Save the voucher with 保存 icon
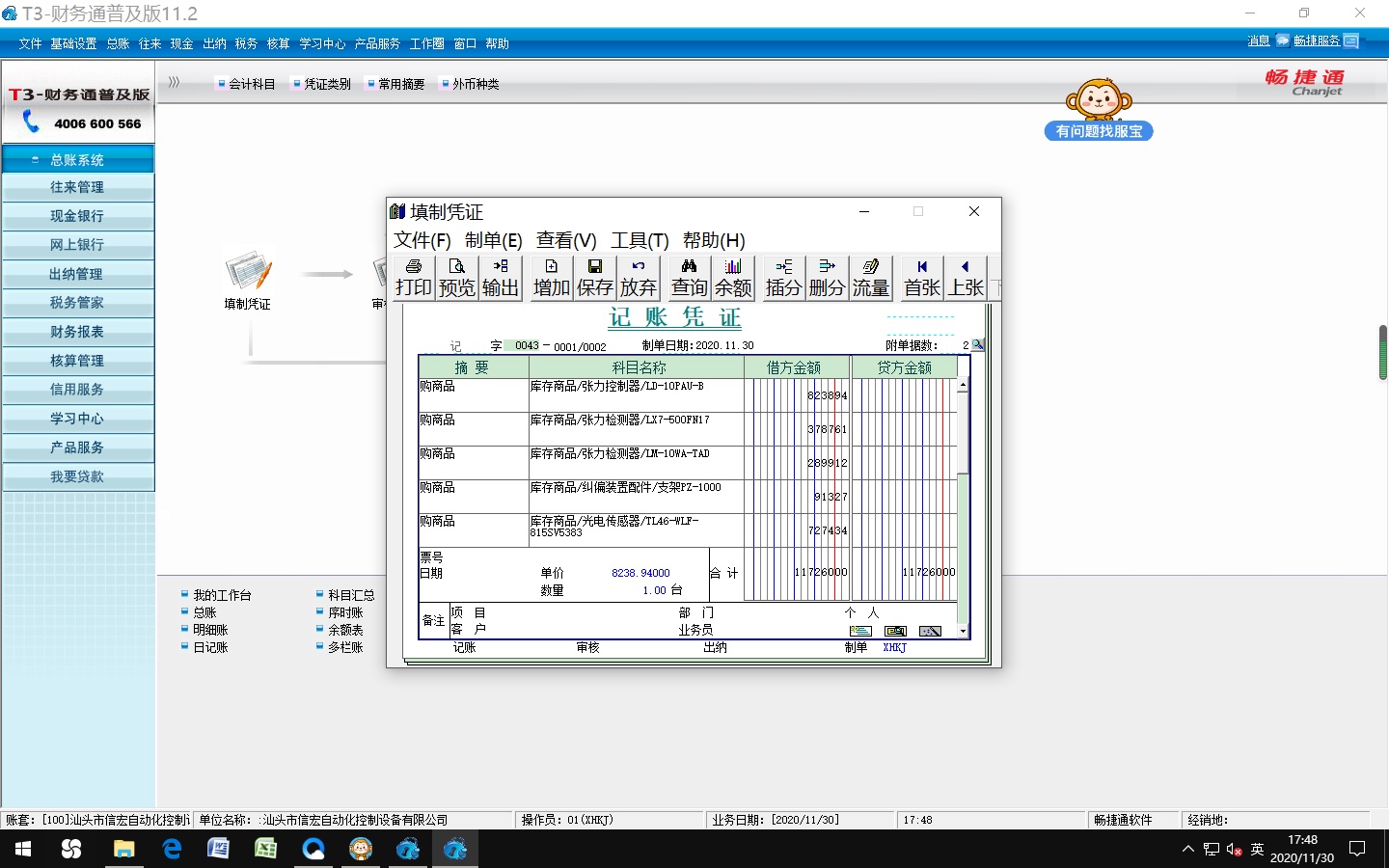The width and height of the screenshot is (1389, 868). click(594, 278)
